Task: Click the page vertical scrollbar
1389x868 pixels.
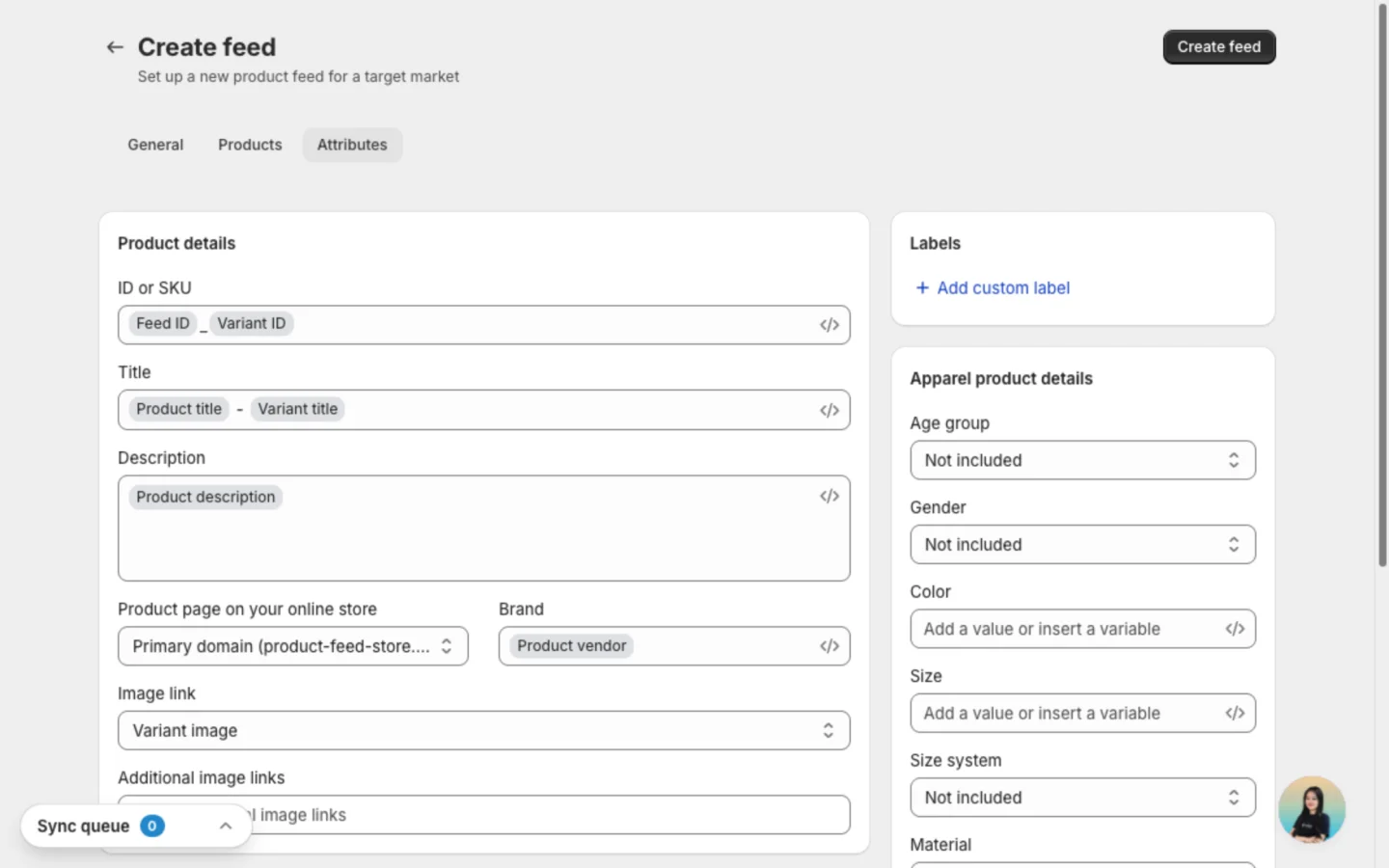Action: tap(1382, 285)
